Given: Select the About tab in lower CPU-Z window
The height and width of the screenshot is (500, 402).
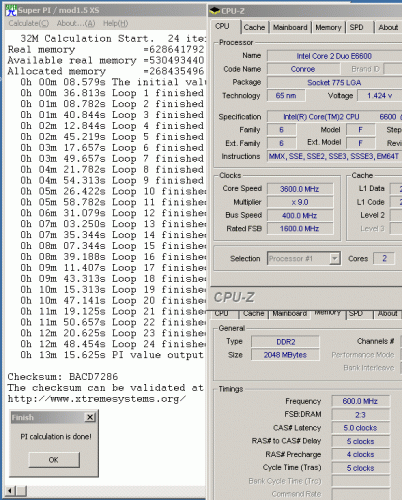Looking at the screenshot, I should pyautogui.click(x=387, y=314).
